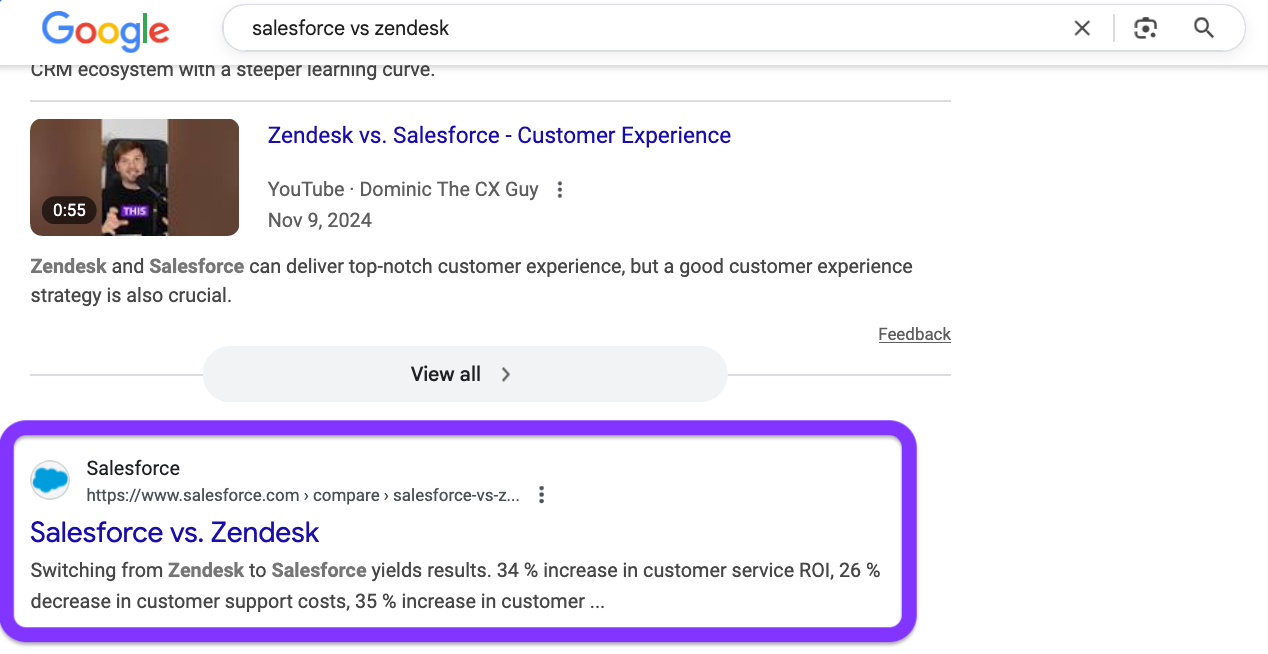Click the 0:55 duration badge
The image size is (1268, 654).
click(x=70, y=210)
